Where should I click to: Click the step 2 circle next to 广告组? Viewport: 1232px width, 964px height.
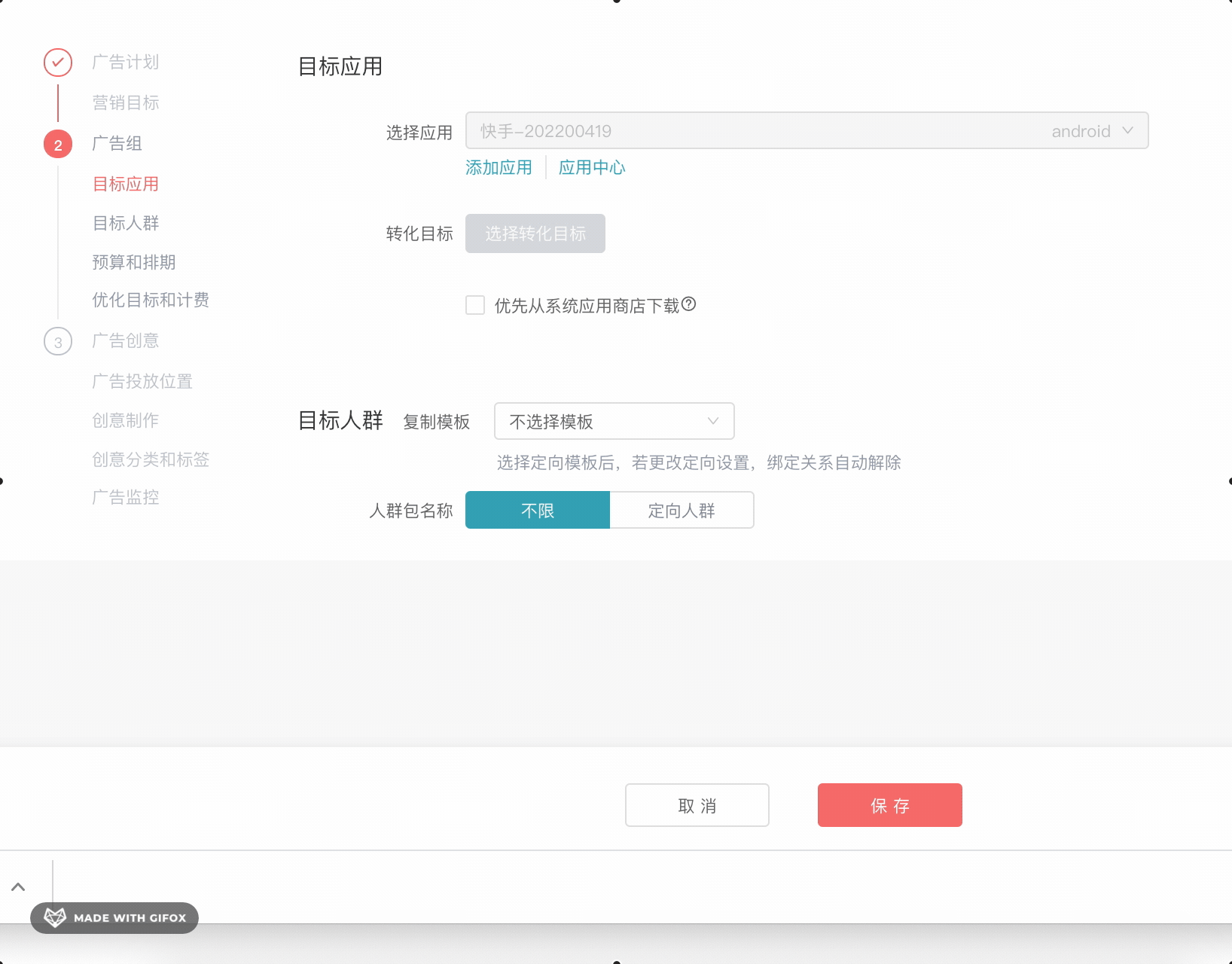57,144
